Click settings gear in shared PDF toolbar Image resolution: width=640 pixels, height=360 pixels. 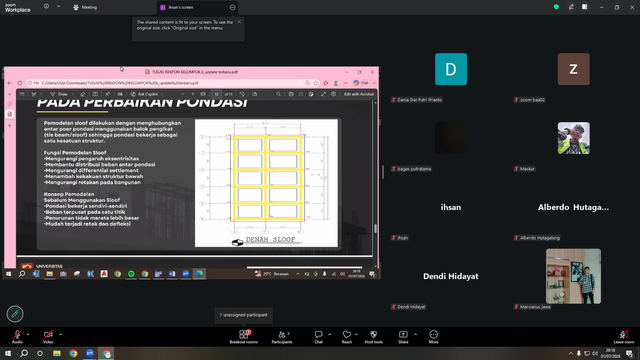pos(333,94)
